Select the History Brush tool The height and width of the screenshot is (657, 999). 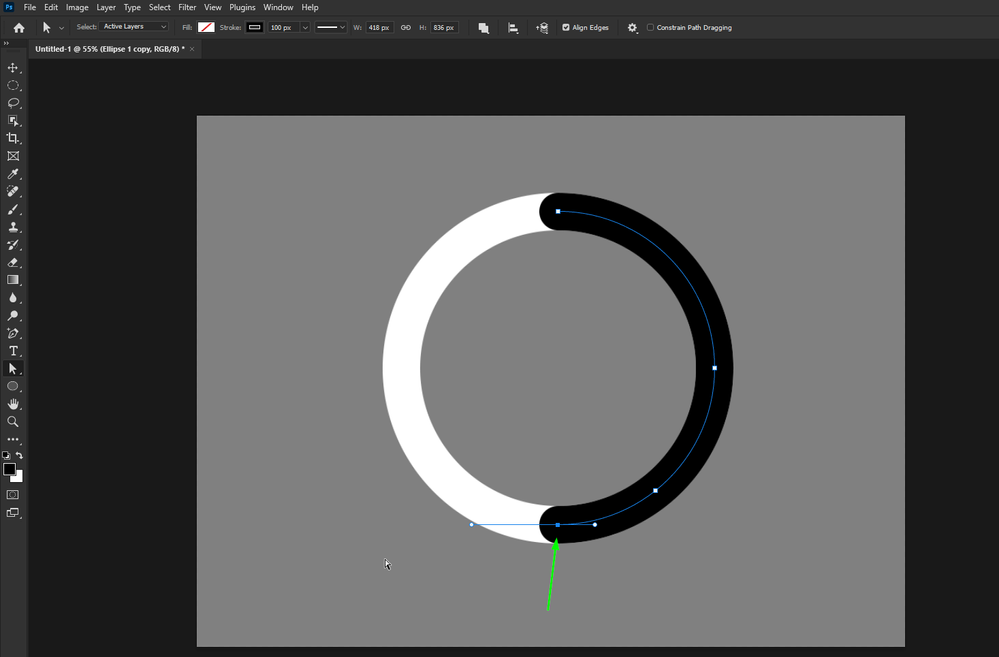click(13, 245)
